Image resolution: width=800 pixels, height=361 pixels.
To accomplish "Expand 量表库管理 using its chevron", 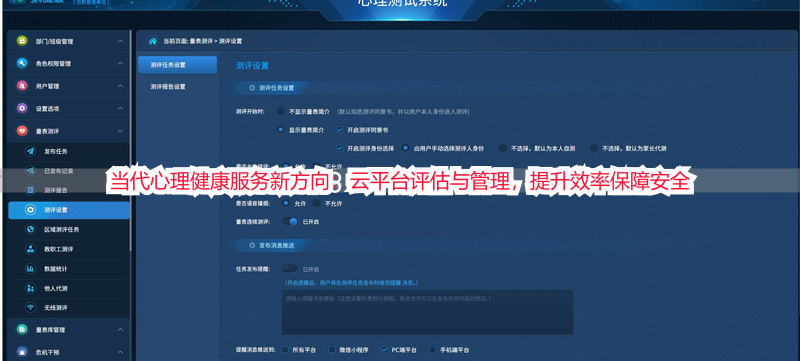I will [120, 330].
